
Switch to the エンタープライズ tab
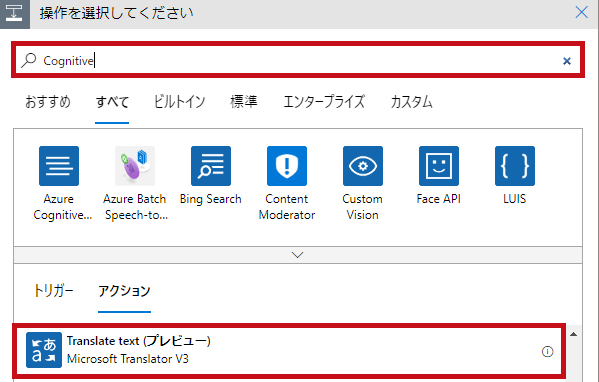pos(324,102)
